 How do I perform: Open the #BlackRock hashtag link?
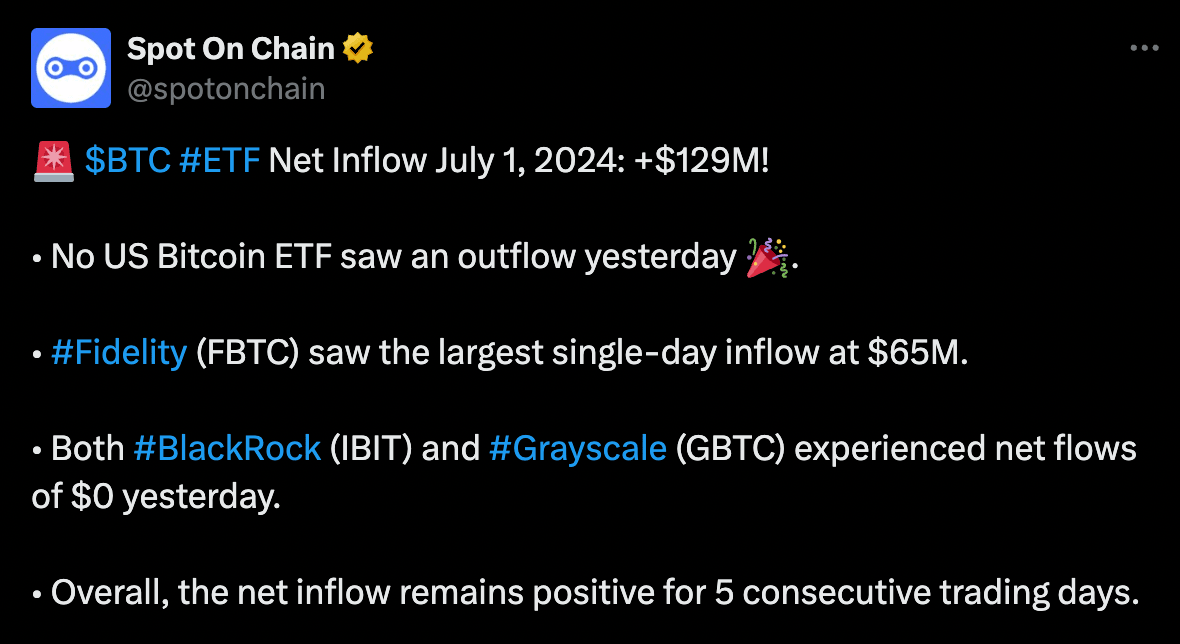[226, 448]
